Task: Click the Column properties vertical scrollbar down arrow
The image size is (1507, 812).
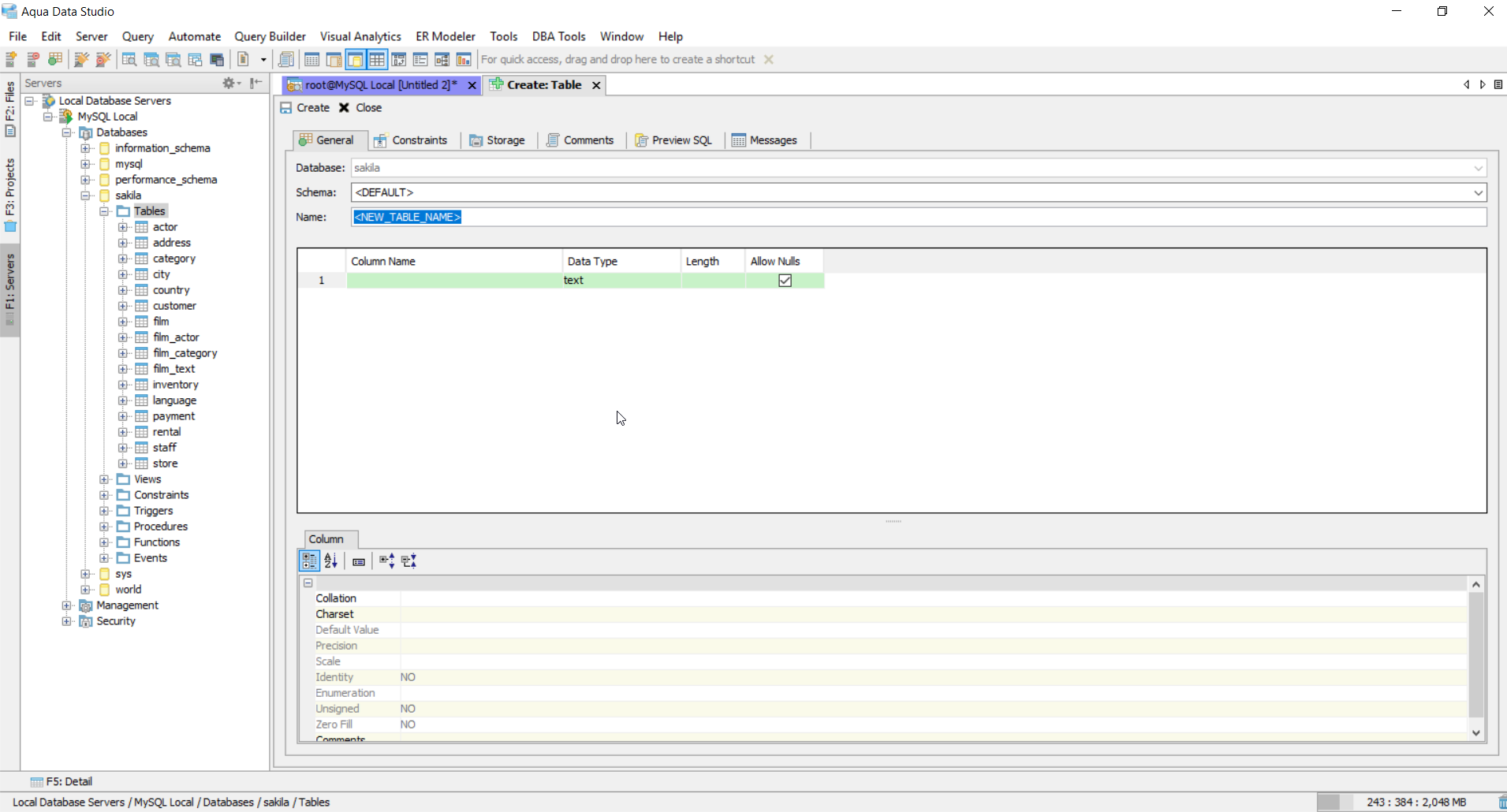Action: pyautogui.click(x=1476, y=732)
